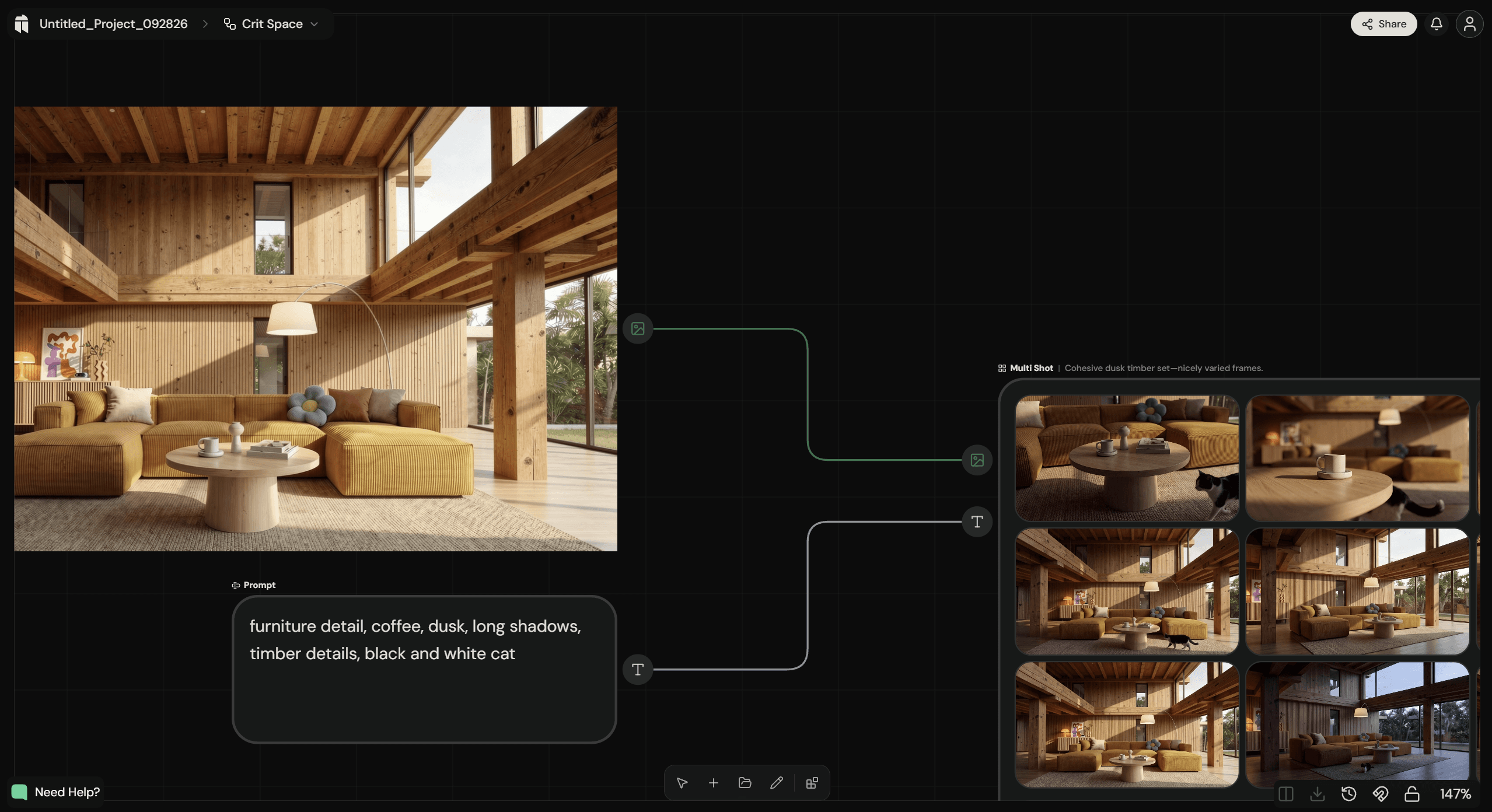Toggle magnet snapping icon
This screenshot has width=1492, height=812.
1380,794
